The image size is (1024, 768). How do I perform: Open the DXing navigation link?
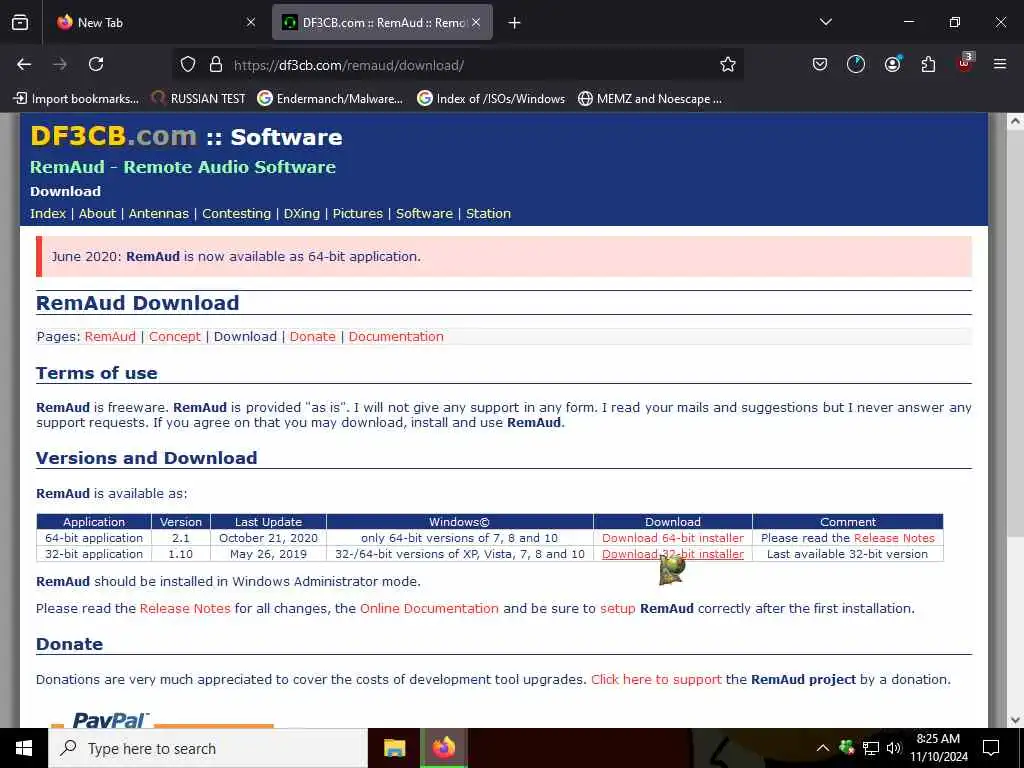(302, 214)
